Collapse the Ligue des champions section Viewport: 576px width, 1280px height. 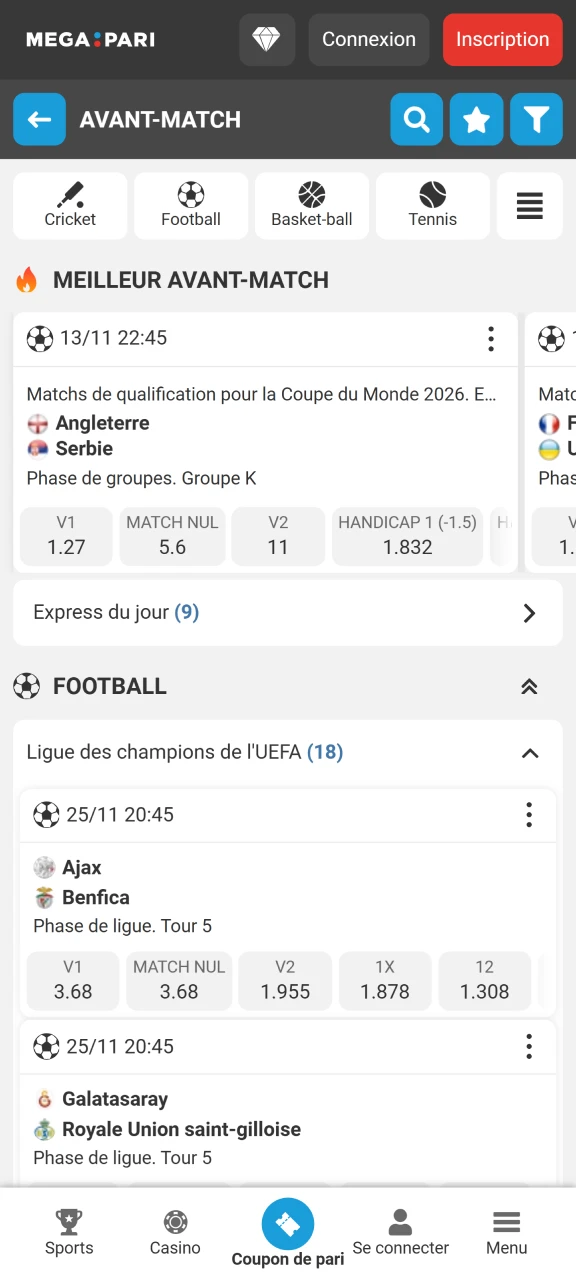tap(530, 753)
